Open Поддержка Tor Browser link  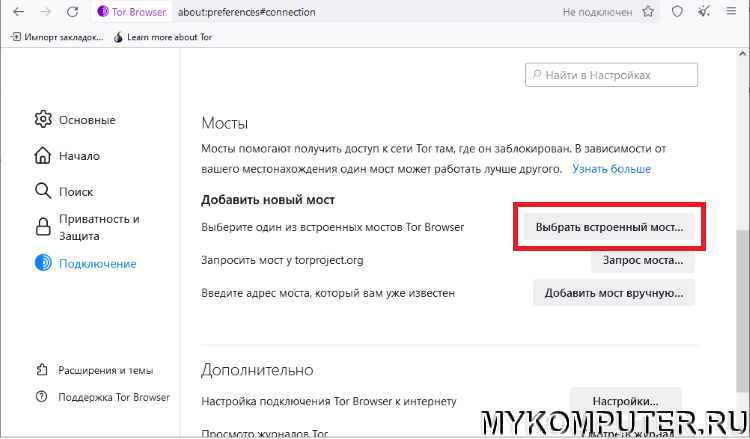103,397
